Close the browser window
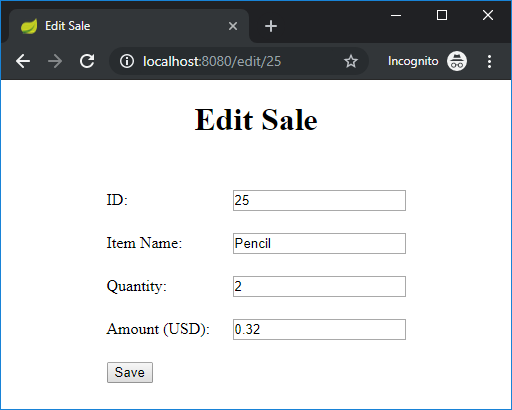 [488, 15]
